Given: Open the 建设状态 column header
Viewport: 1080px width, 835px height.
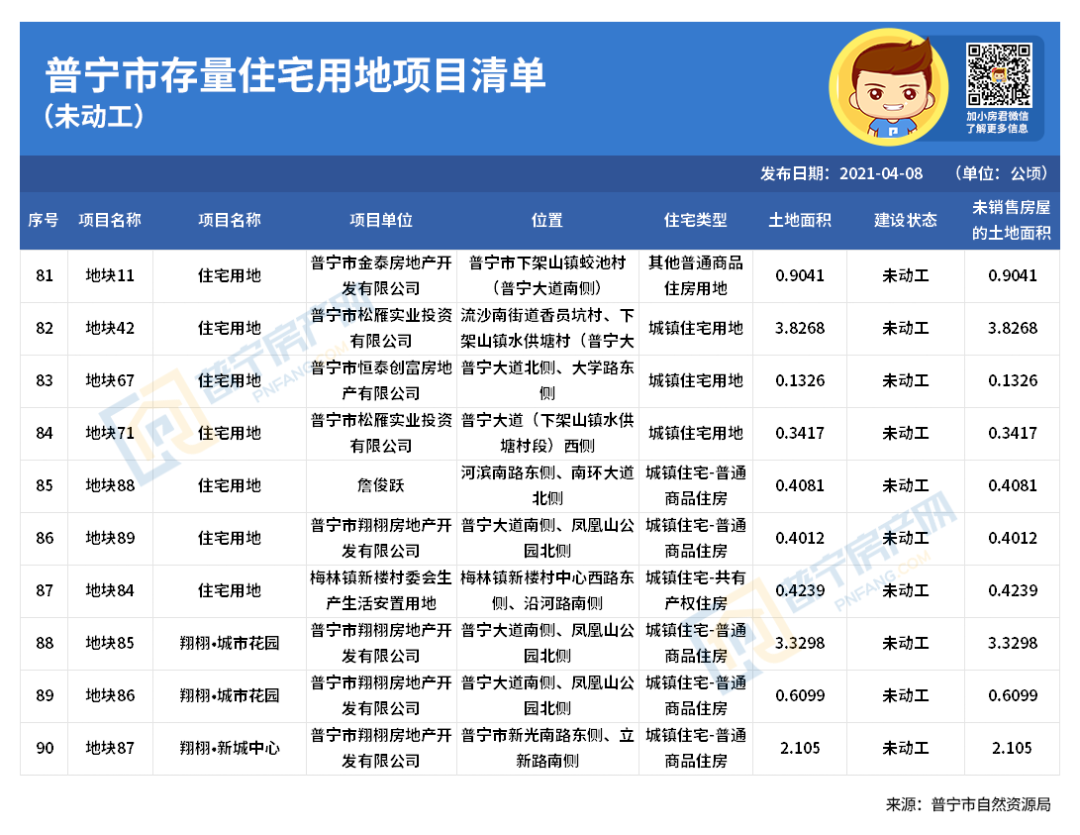Looking at the screenshot, I should 905,219.
